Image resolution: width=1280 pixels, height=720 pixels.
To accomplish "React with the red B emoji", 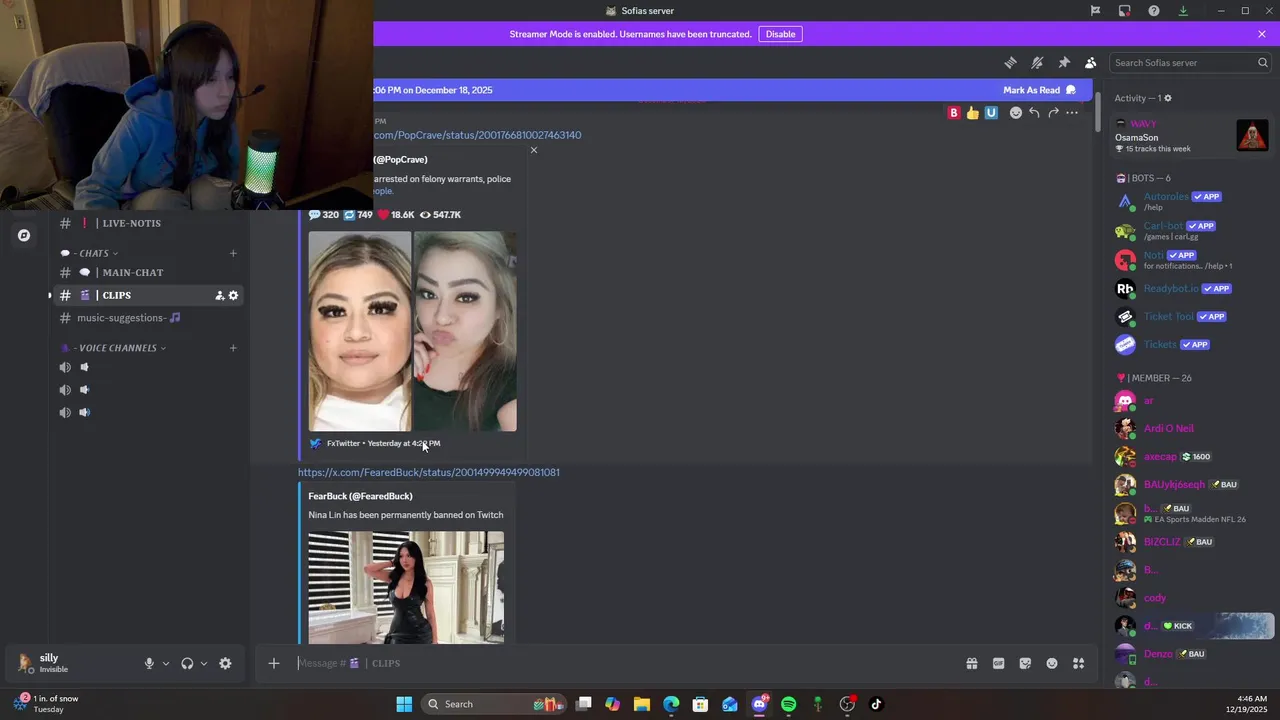I will click(954, 113).
